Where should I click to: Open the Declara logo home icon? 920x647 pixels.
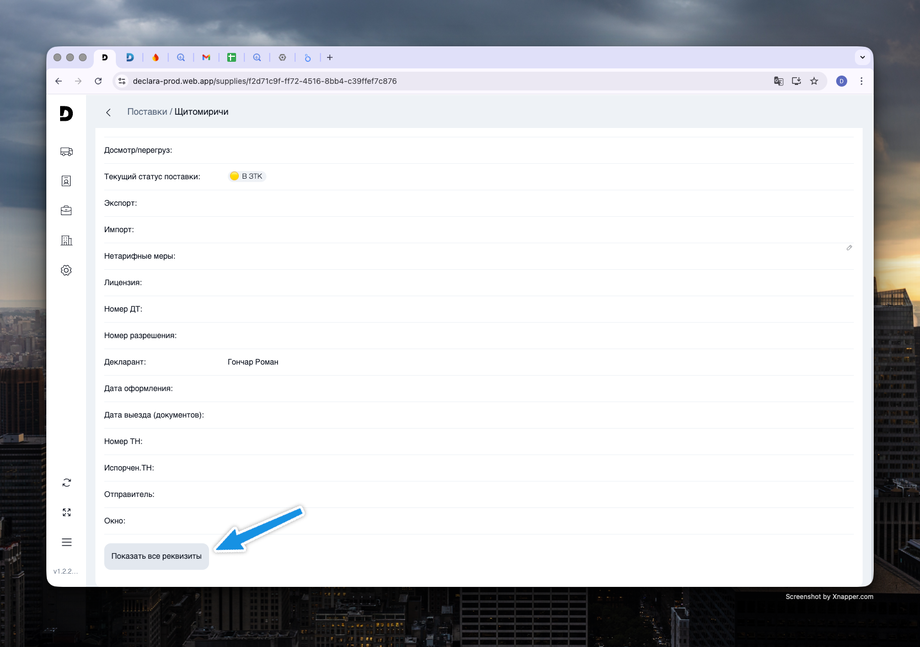coord(66,113)
